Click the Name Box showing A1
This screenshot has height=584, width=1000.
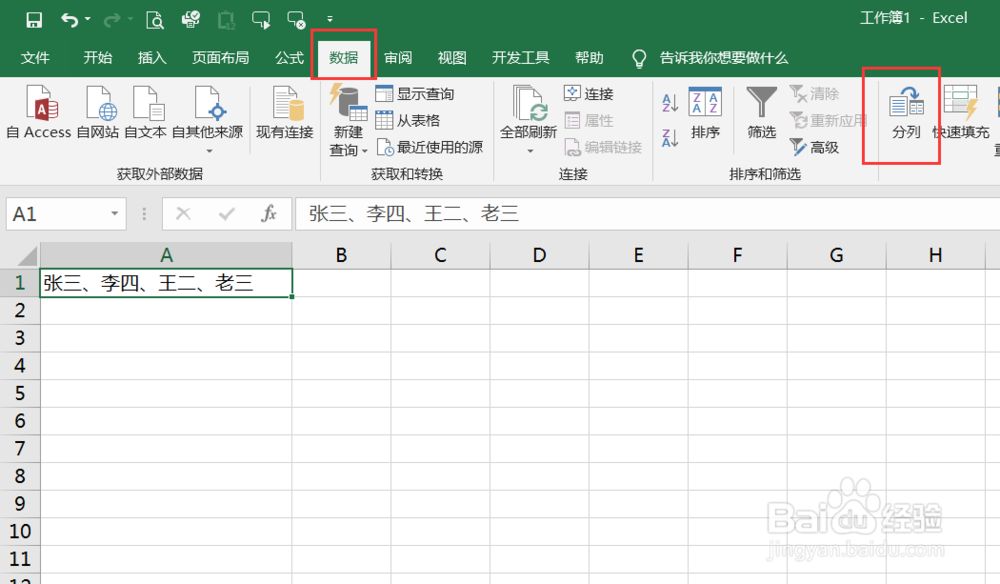55,213
